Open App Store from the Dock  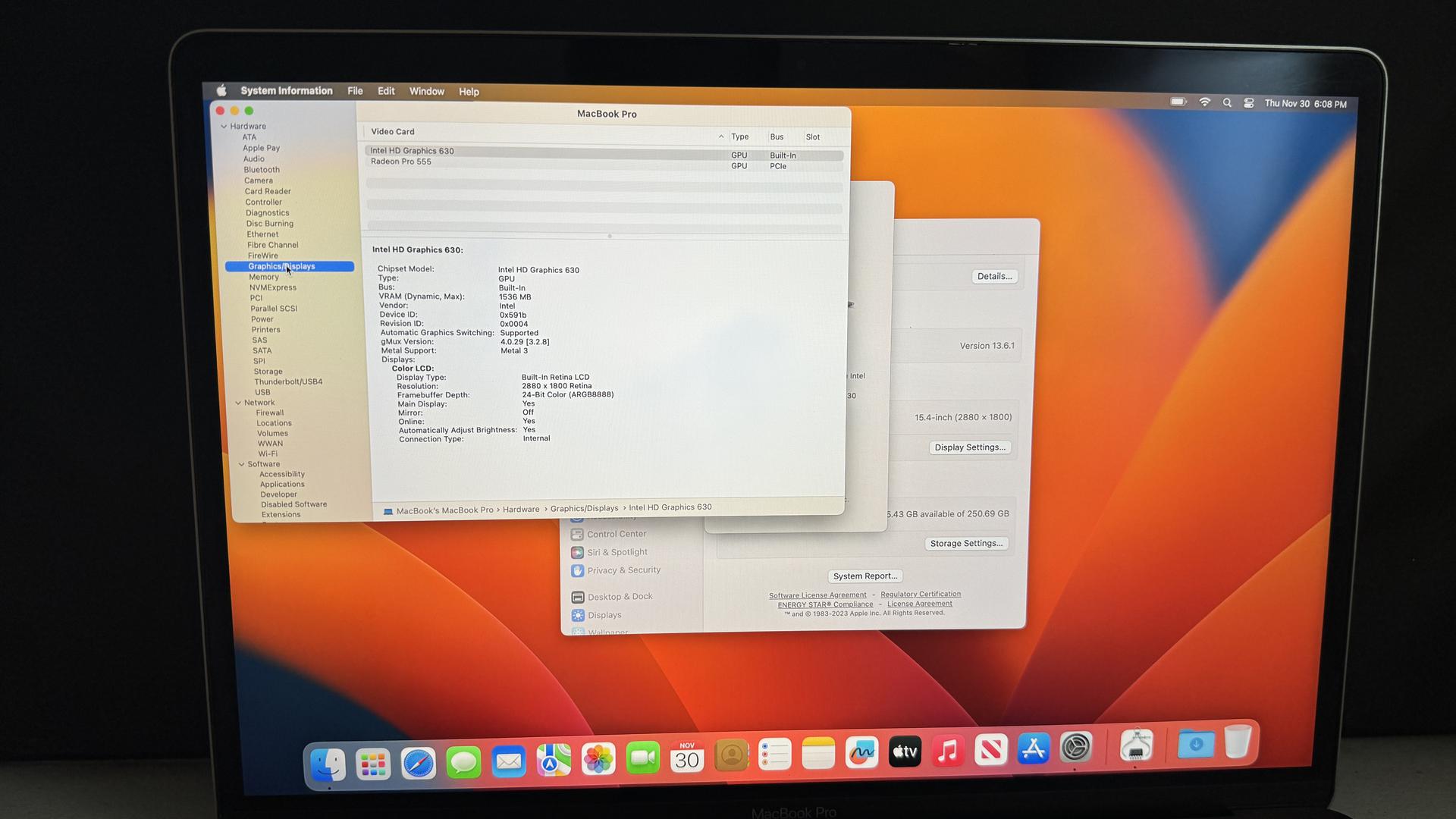(1034, 748)
